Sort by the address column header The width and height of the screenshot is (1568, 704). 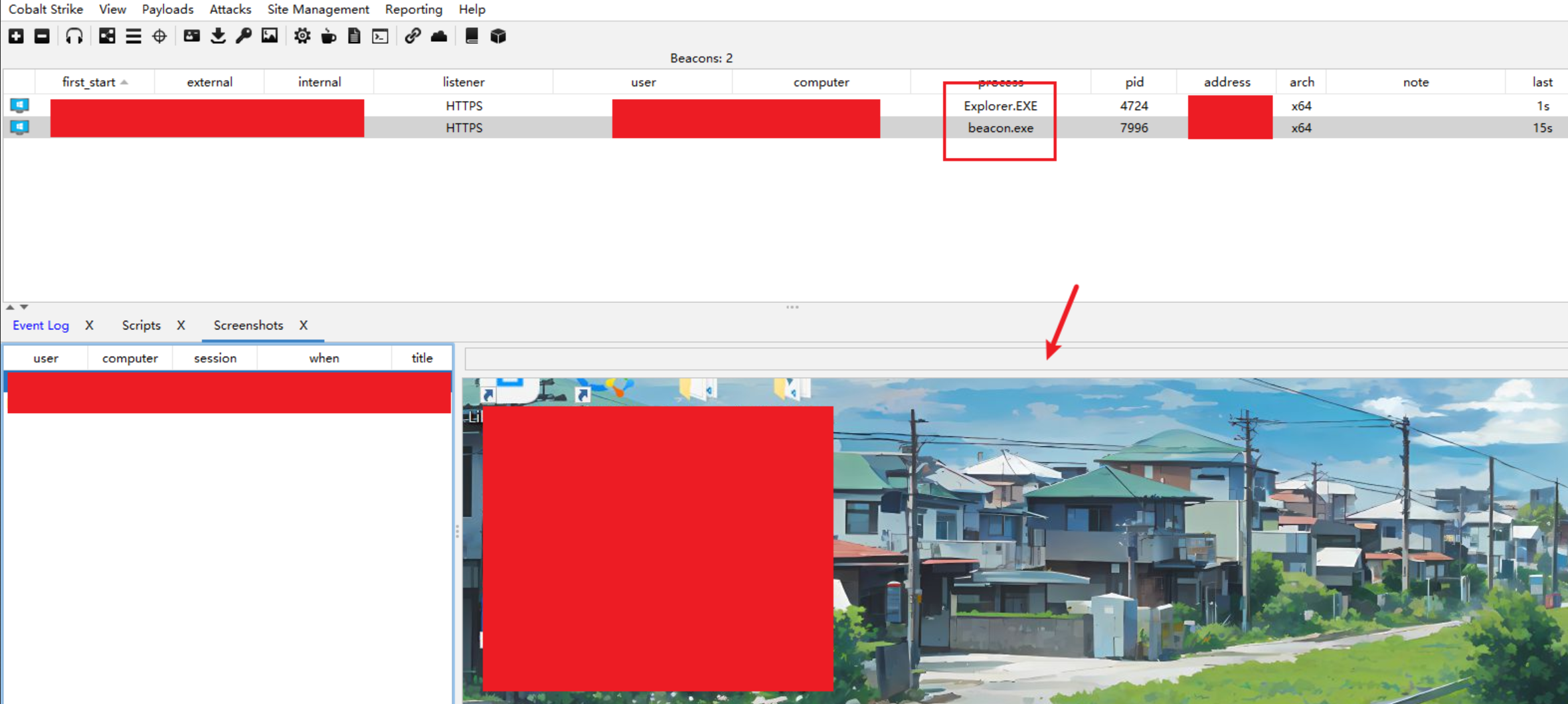pyautogui.click(x=1227, y=82)
